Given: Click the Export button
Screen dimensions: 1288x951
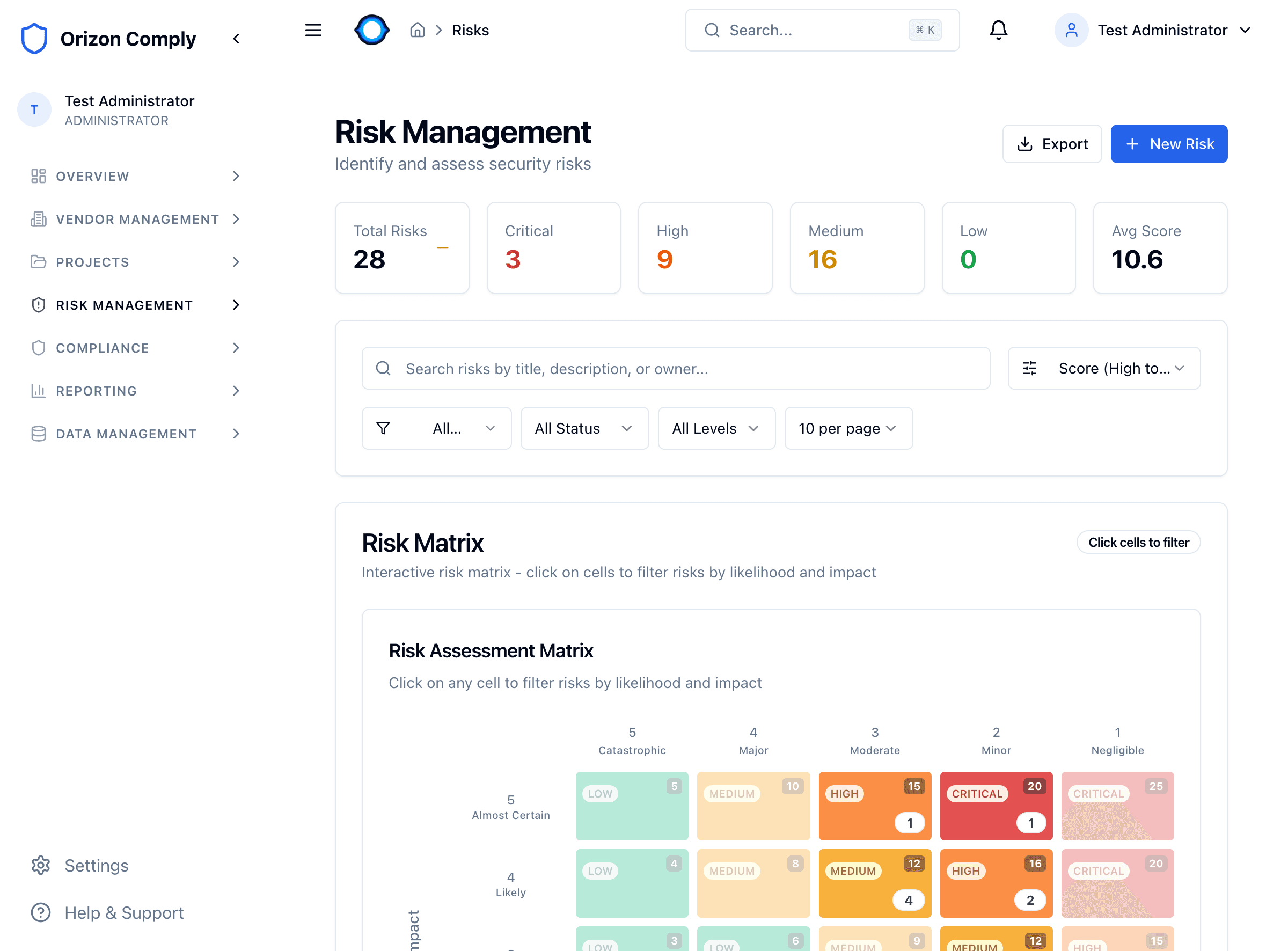Looking at the screenshot, I should click(1051, 144).
